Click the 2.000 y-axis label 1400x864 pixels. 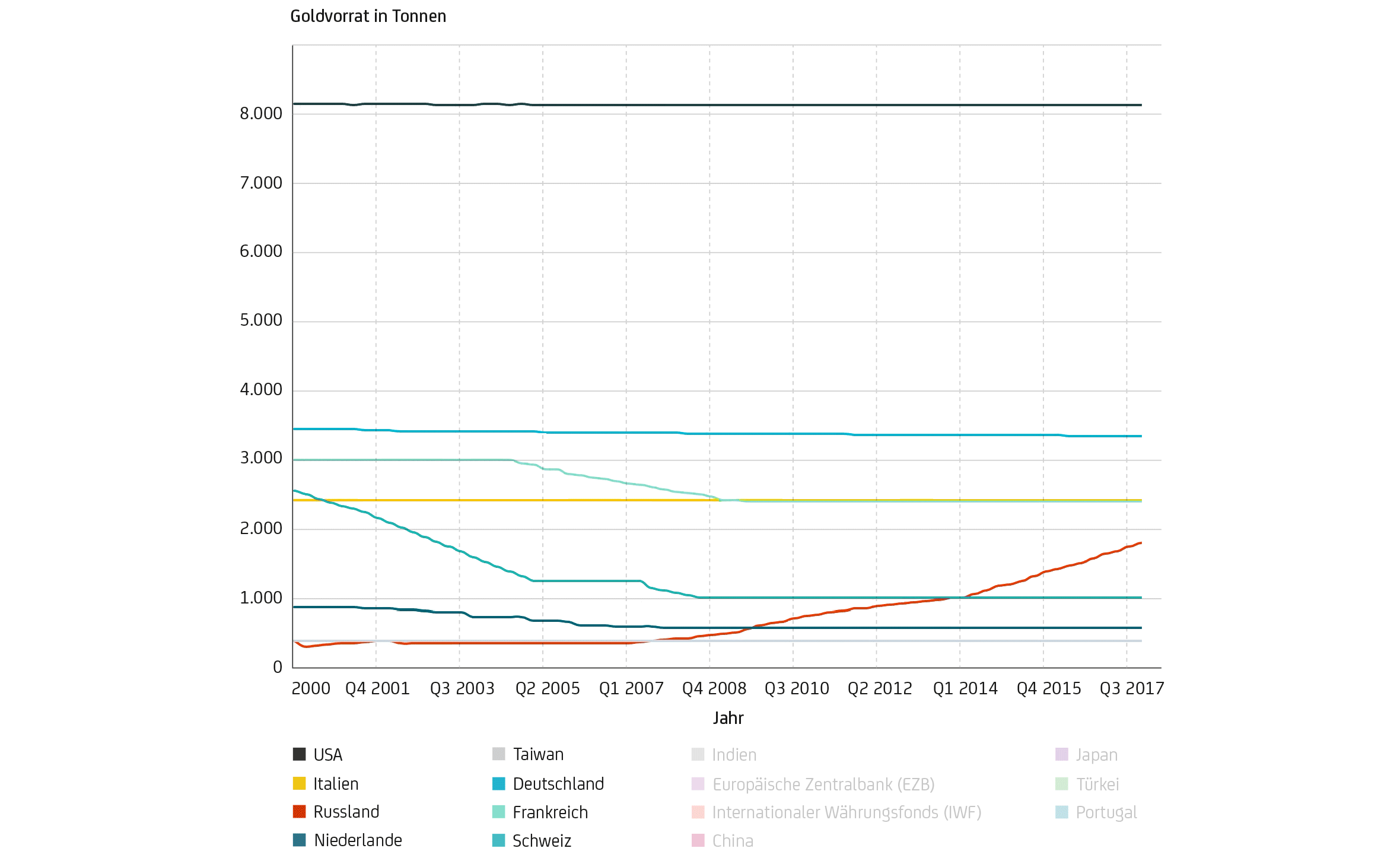coord(261,528)
